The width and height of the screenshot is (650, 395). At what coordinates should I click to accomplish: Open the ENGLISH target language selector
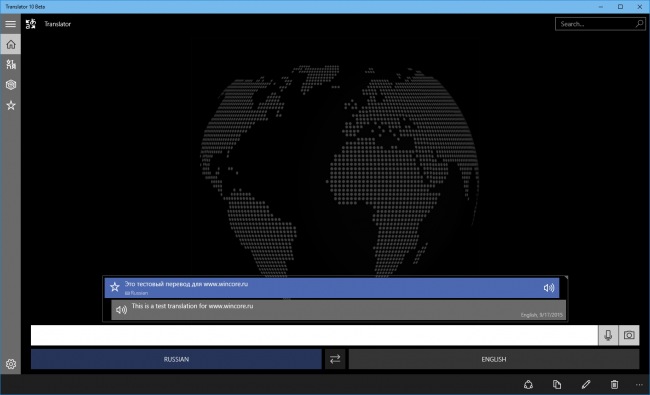point(494,359)
